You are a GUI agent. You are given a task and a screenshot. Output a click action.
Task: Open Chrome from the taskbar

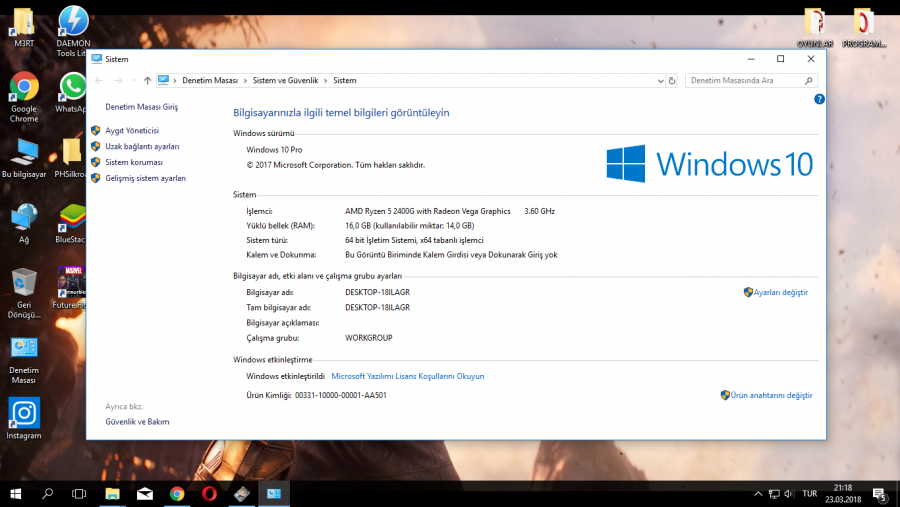coord(177,494)
